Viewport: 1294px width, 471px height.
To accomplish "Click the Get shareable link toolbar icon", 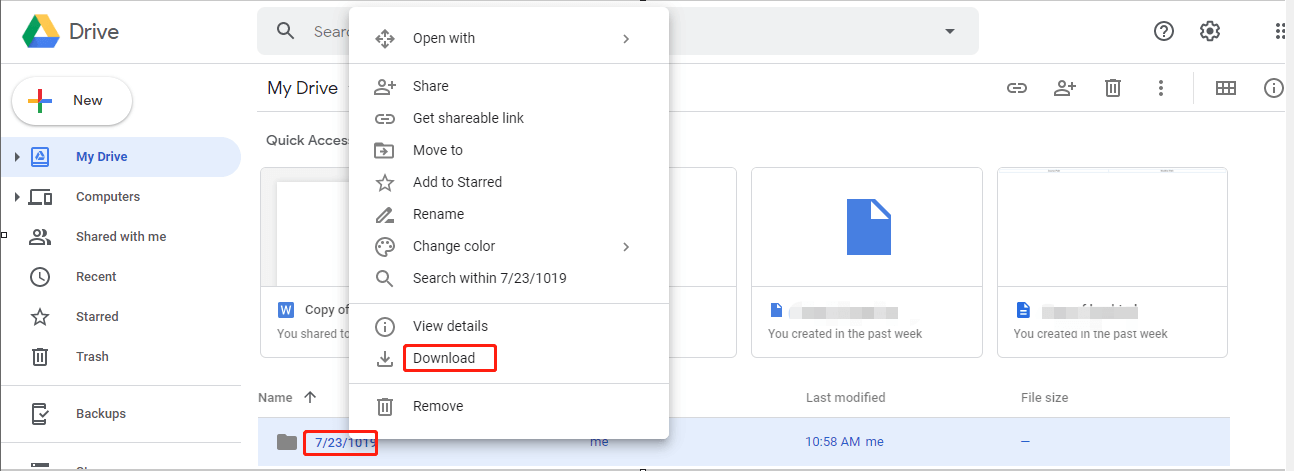I will (1017, 88).
